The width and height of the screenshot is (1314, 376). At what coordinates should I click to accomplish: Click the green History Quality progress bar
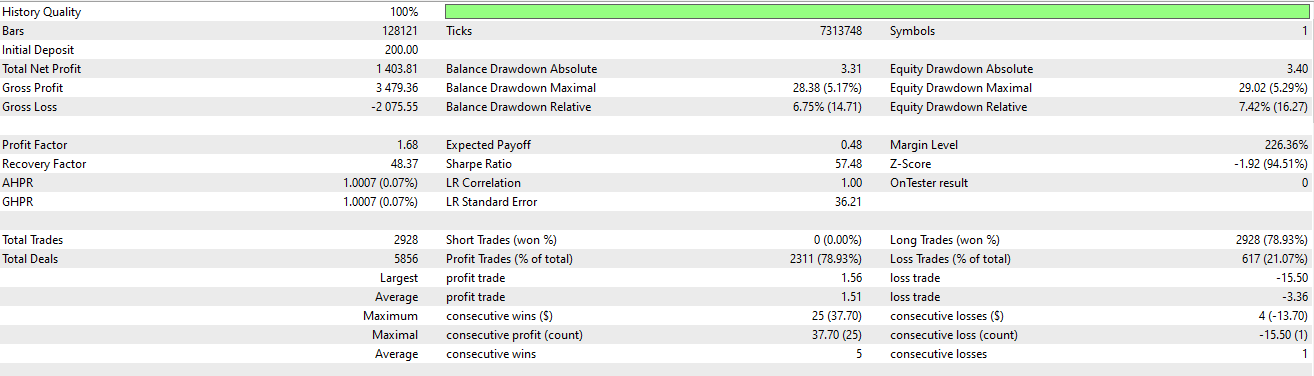point(877,12)
